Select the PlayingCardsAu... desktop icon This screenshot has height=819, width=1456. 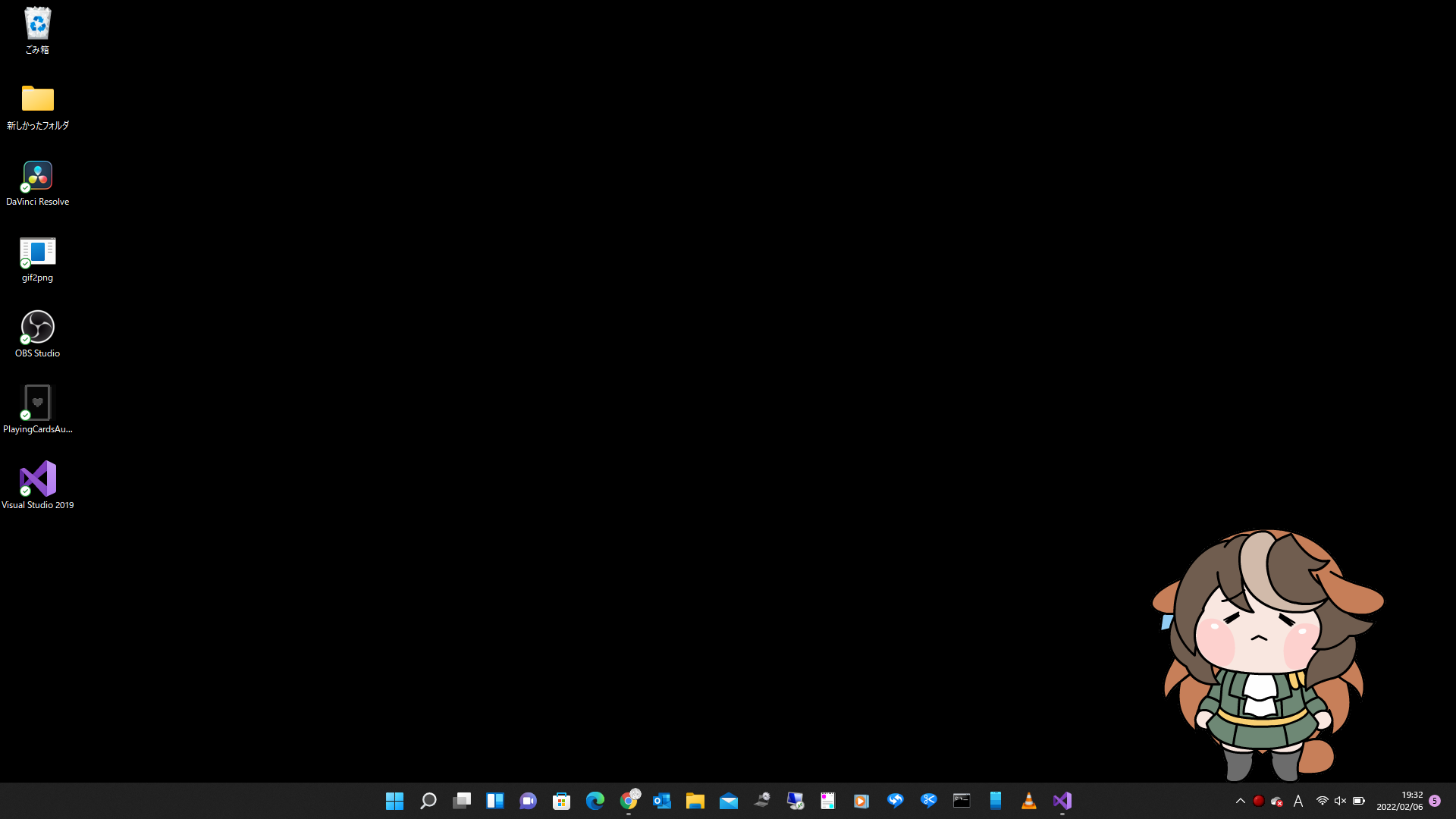[x=37, y=410]
